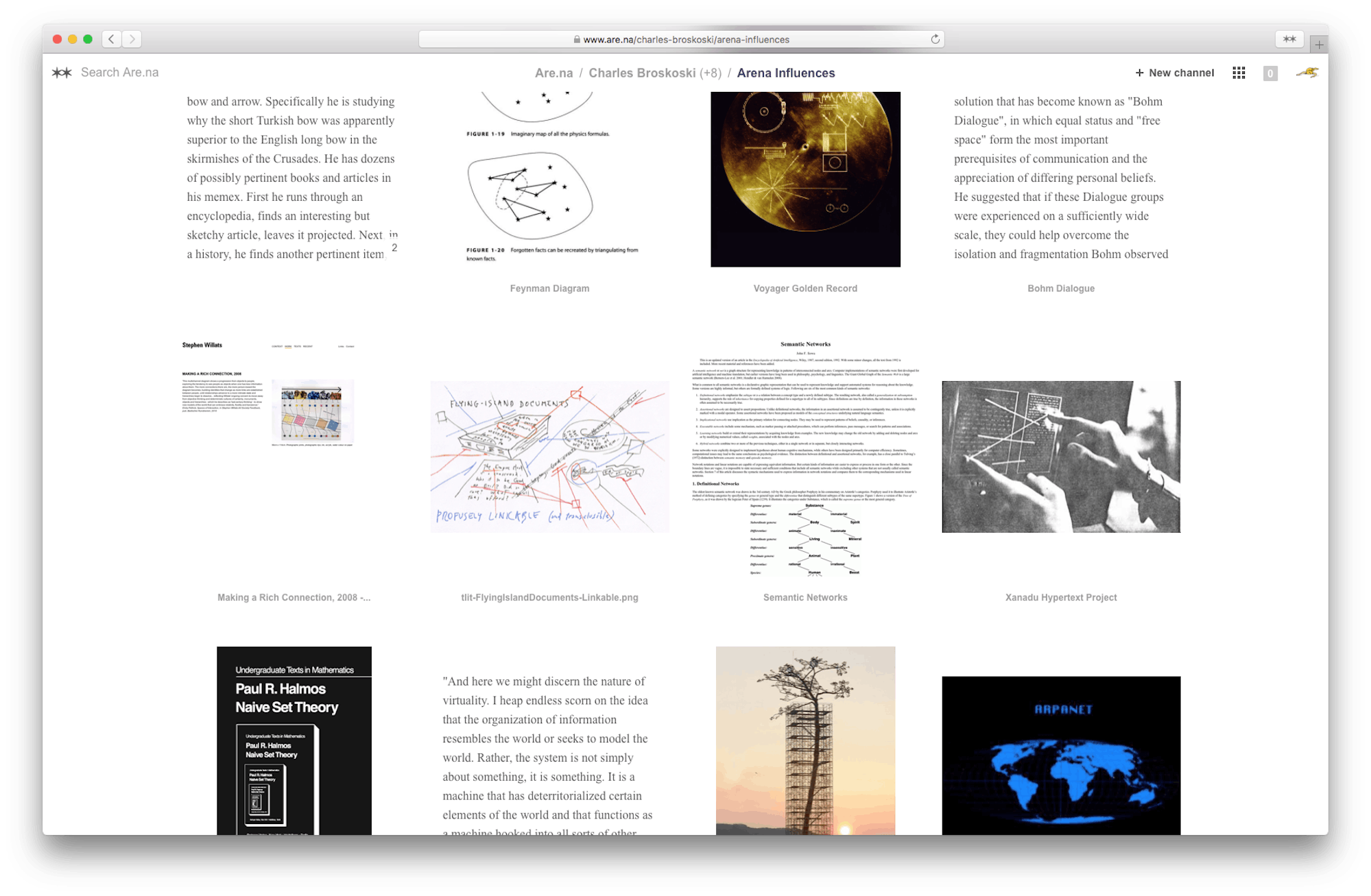Screen dimensions: 1371x896
Task: Reload the page with refresh icon
Action: [935, 39]
